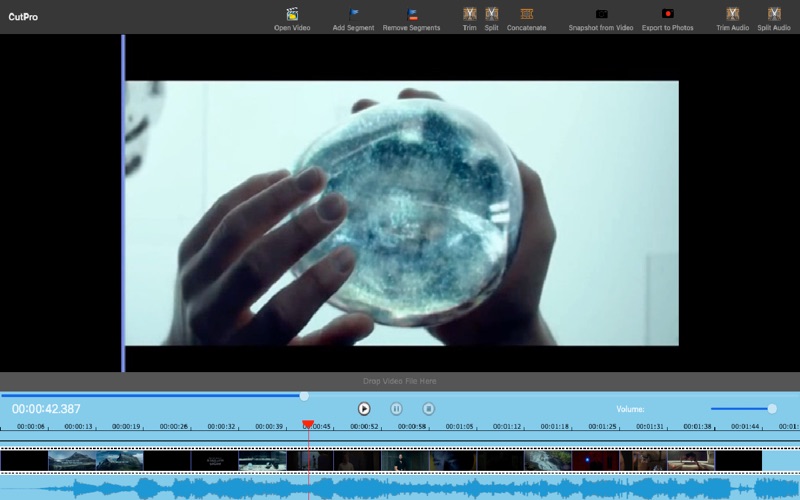
Task: Click the audio waveform track
Action: [400, 488]
